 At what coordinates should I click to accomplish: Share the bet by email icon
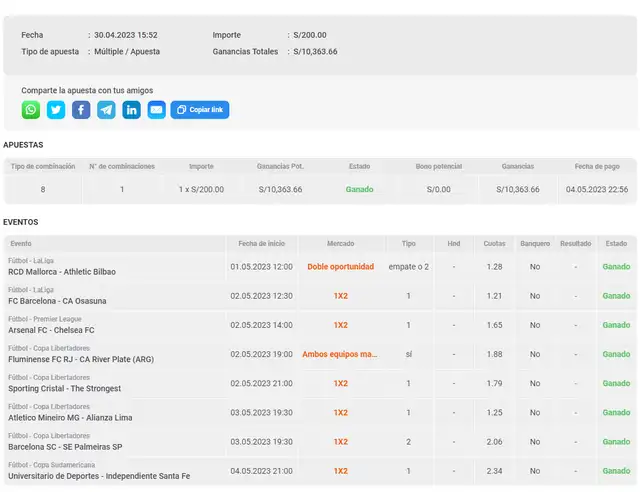tap(156, 110)
